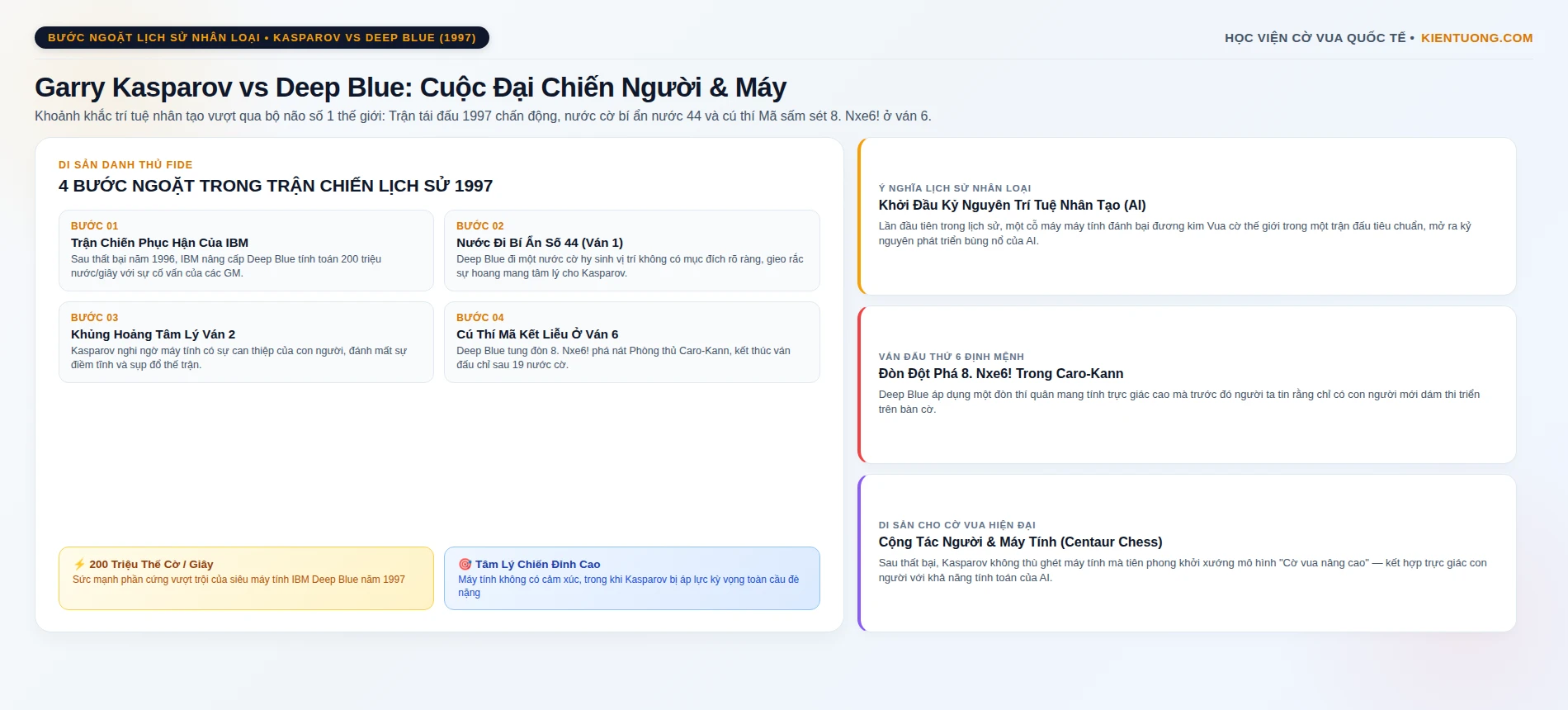Click the text starting 'Máy tính không có cảm xúc'
1568x710 pixels.
click(629, 586)
